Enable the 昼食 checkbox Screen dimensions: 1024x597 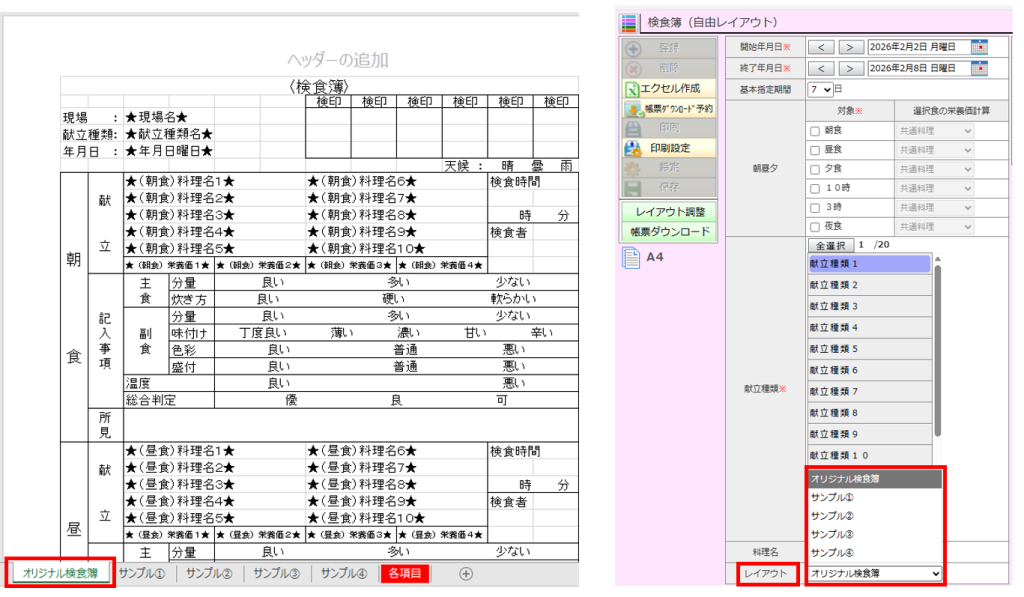(x=815, y=150)
